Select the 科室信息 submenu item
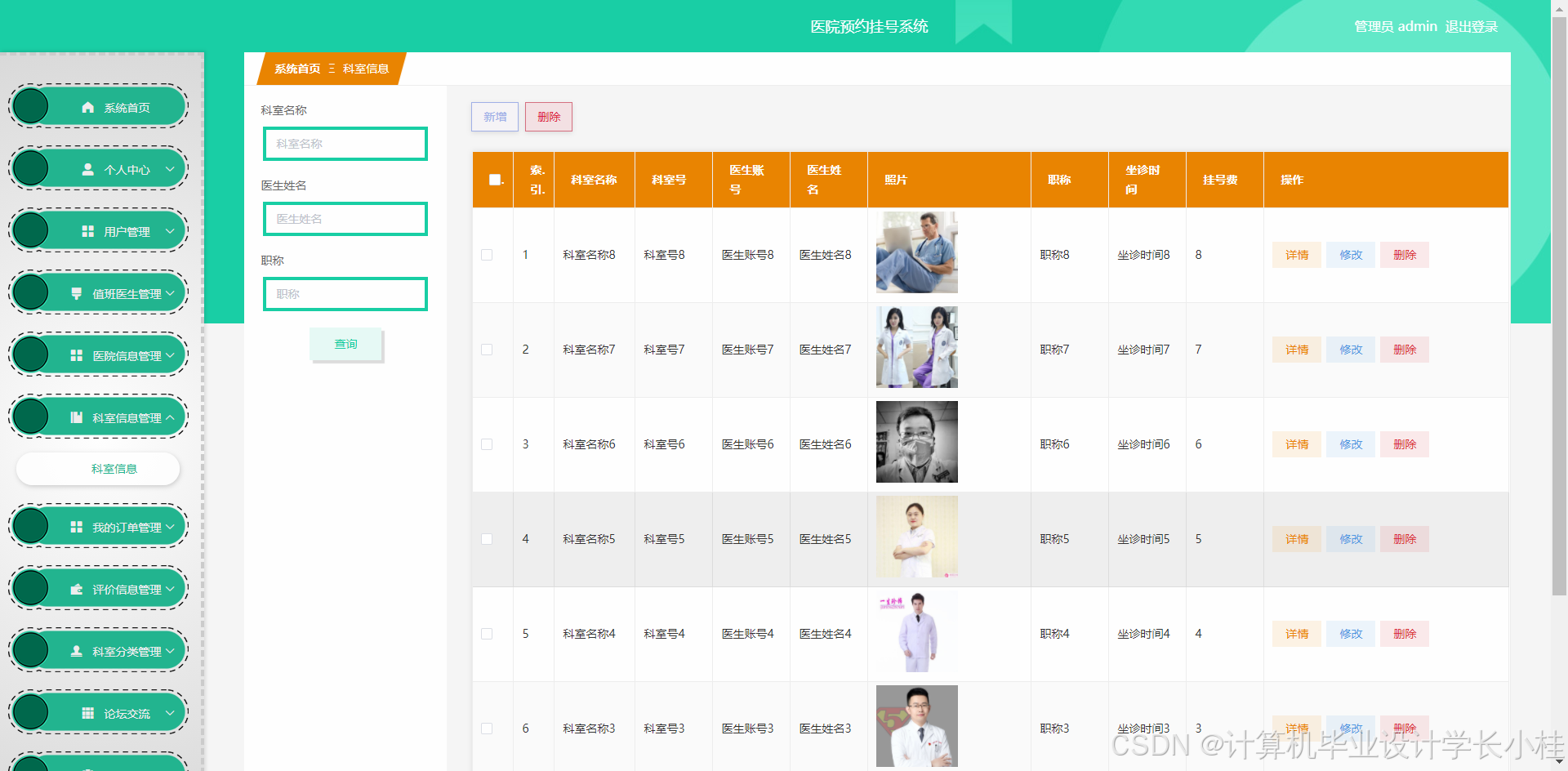Viewport: 1568px width, 771px height. pyautogui.click(x=98, y=469)
